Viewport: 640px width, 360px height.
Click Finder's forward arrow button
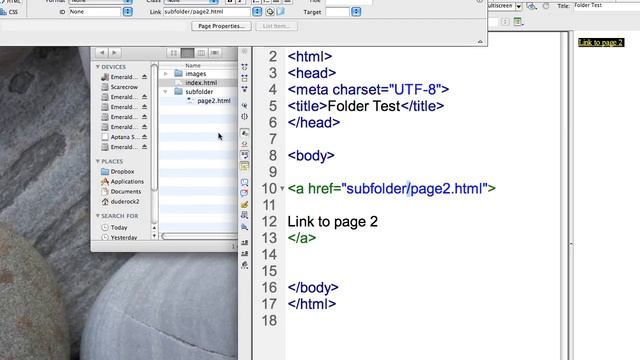(115, 53)
